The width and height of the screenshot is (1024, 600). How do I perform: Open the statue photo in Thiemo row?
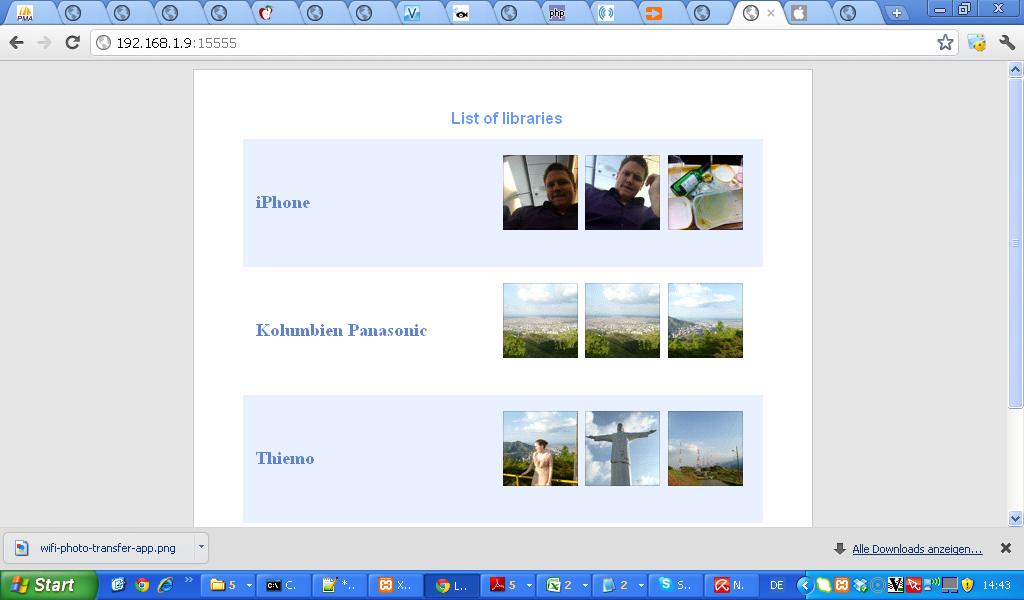click(622, 448)
